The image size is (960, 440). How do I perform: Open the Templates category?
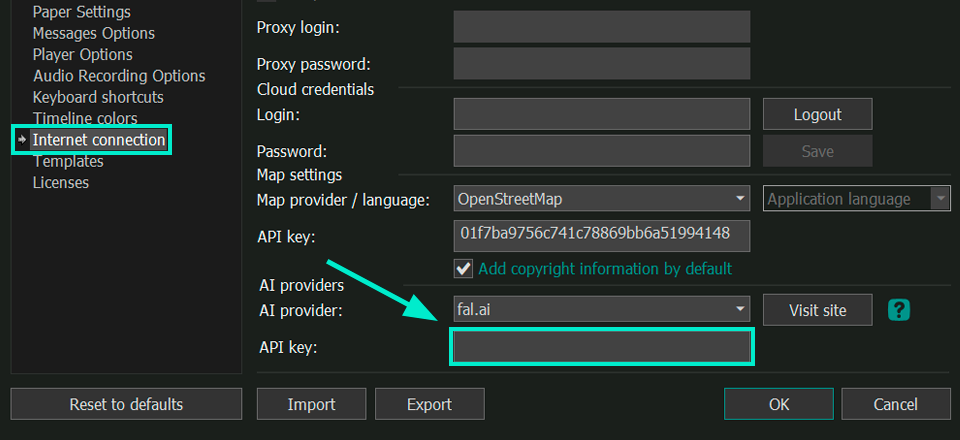coord(68,162)
